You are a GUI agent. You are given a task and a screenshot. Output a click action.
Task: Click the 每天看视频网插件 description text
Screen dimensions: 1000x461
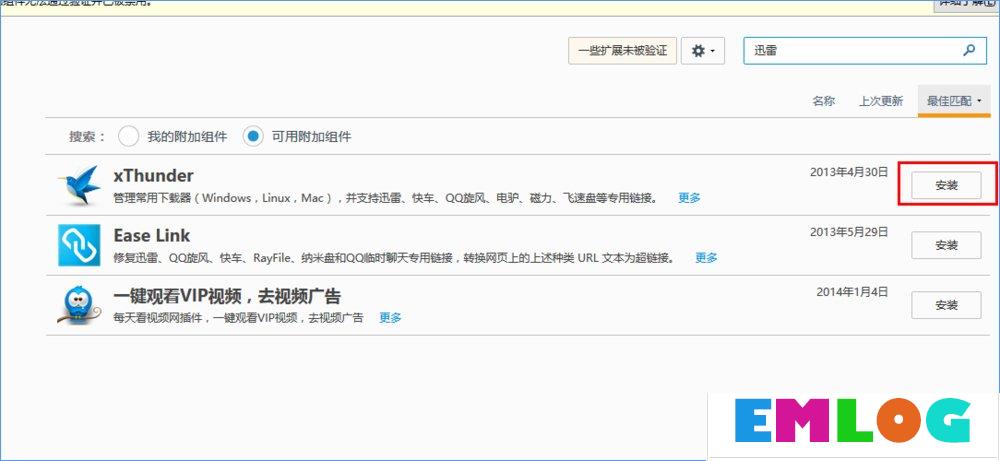[238, 318]
